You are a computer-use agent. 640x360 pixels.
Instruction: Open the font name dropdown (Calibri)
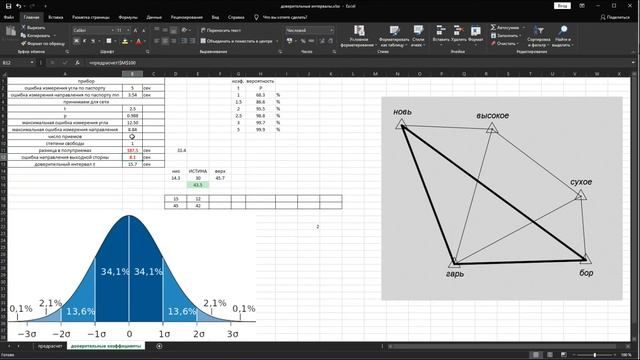(x=113, y=31)
